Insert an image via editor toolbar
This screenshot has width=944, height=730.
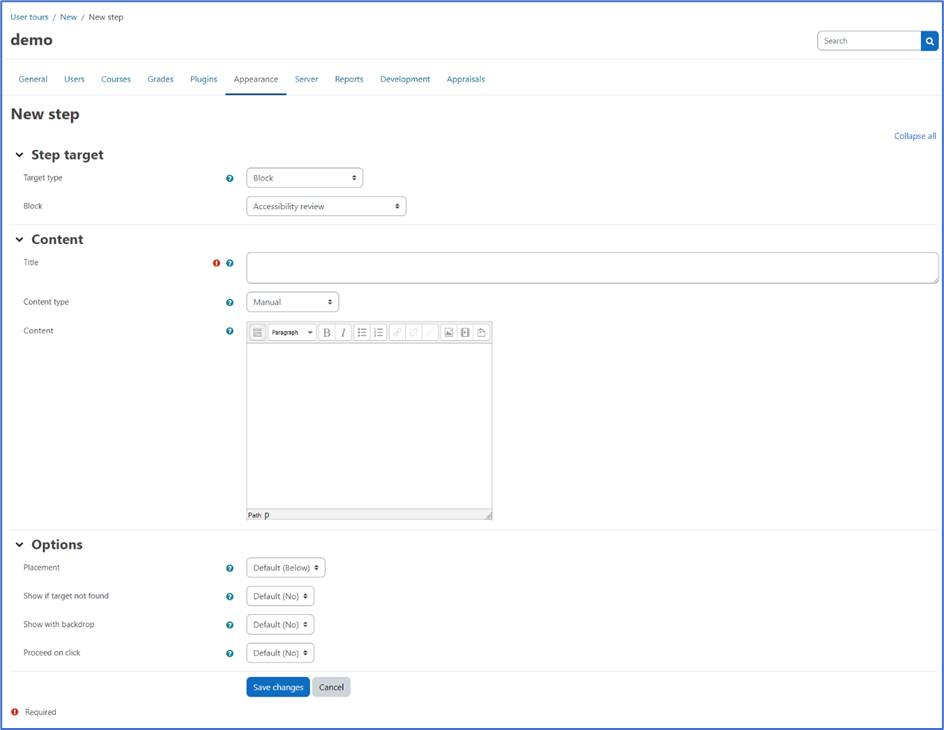449,332
